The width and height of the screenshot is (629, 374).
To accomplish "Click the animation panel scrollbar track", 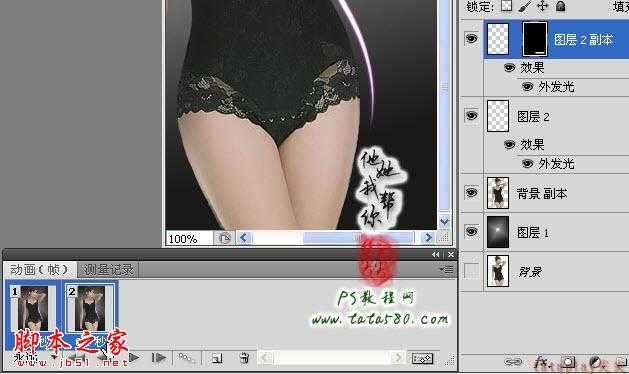I will coord(331,358).
